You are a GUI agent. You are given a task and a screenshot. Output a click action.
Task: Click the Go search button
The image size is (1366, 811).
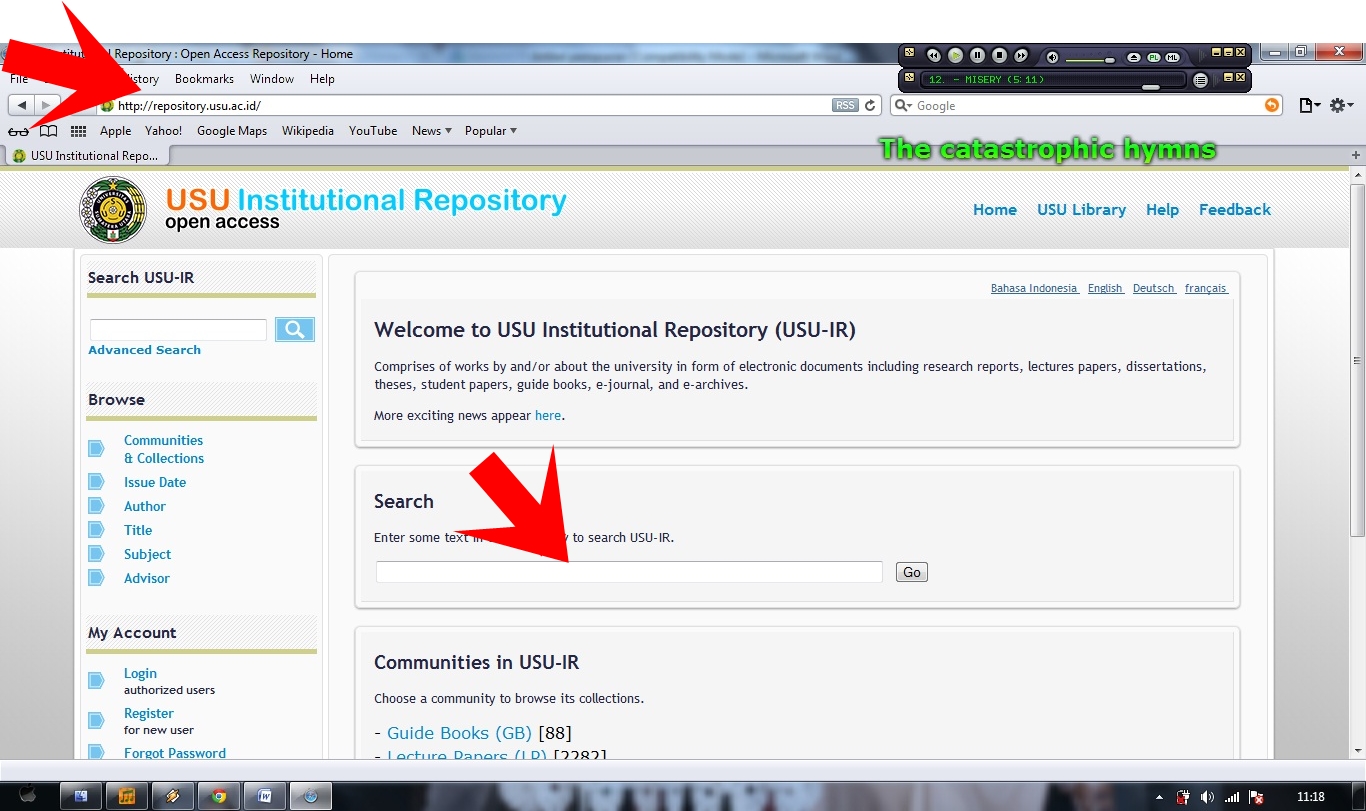pos(912,572)
